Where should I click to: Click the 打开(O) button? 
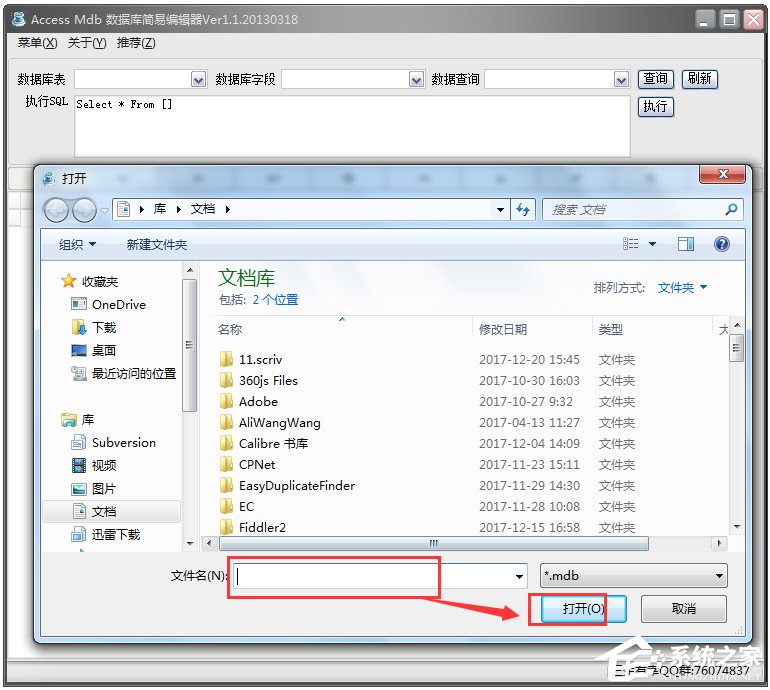point(583,609)
